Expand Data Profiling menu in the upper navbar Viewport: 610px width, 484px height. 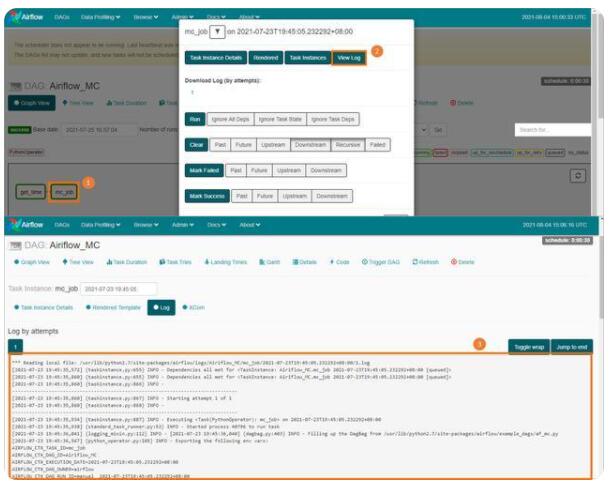[x=100, y=17]
